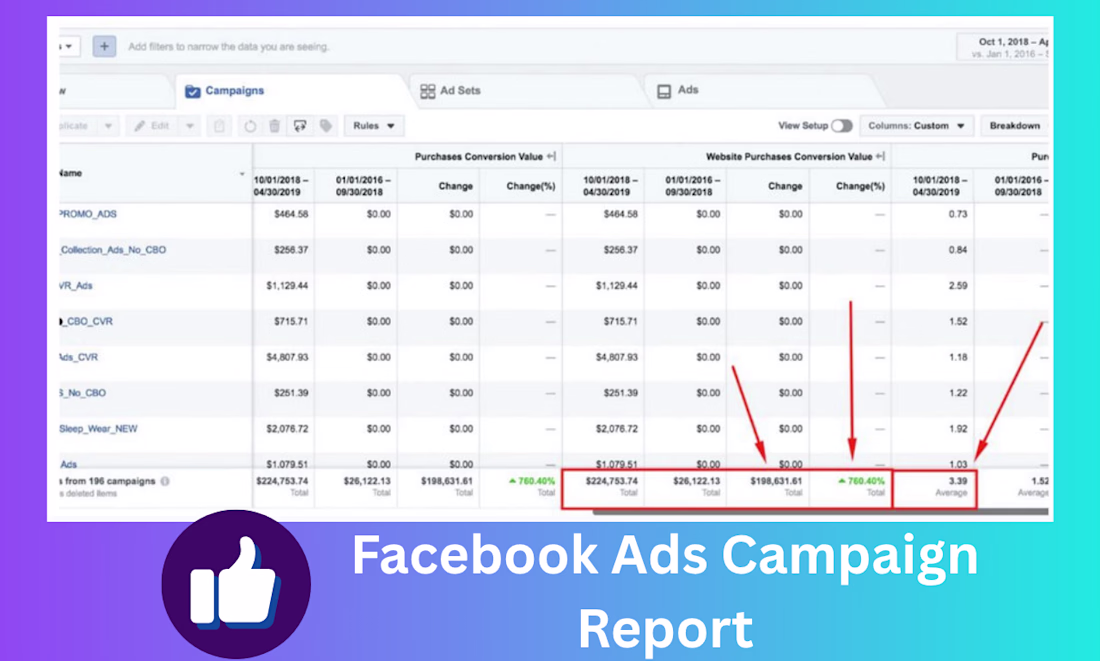
Task: Click the 0.73 value in the PROMO_ADS row
Action: point(958,214)
